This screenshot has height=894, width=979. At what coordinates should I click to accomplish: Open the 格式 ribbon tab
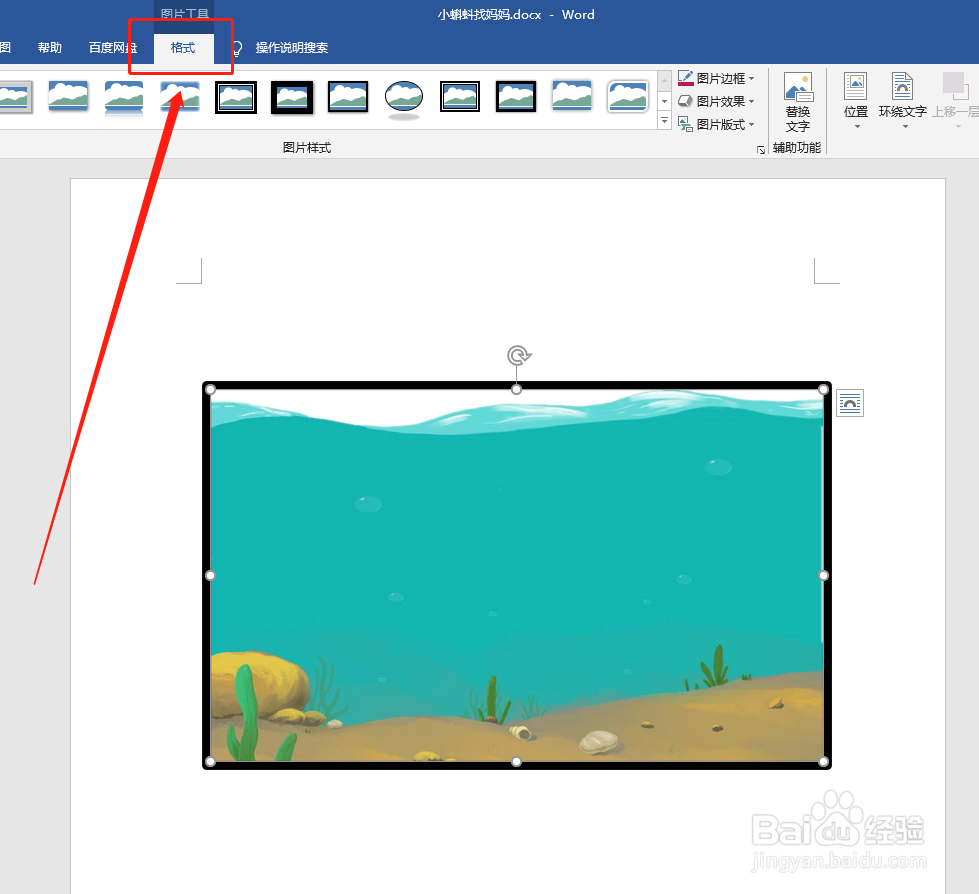(x=183, y=48)
